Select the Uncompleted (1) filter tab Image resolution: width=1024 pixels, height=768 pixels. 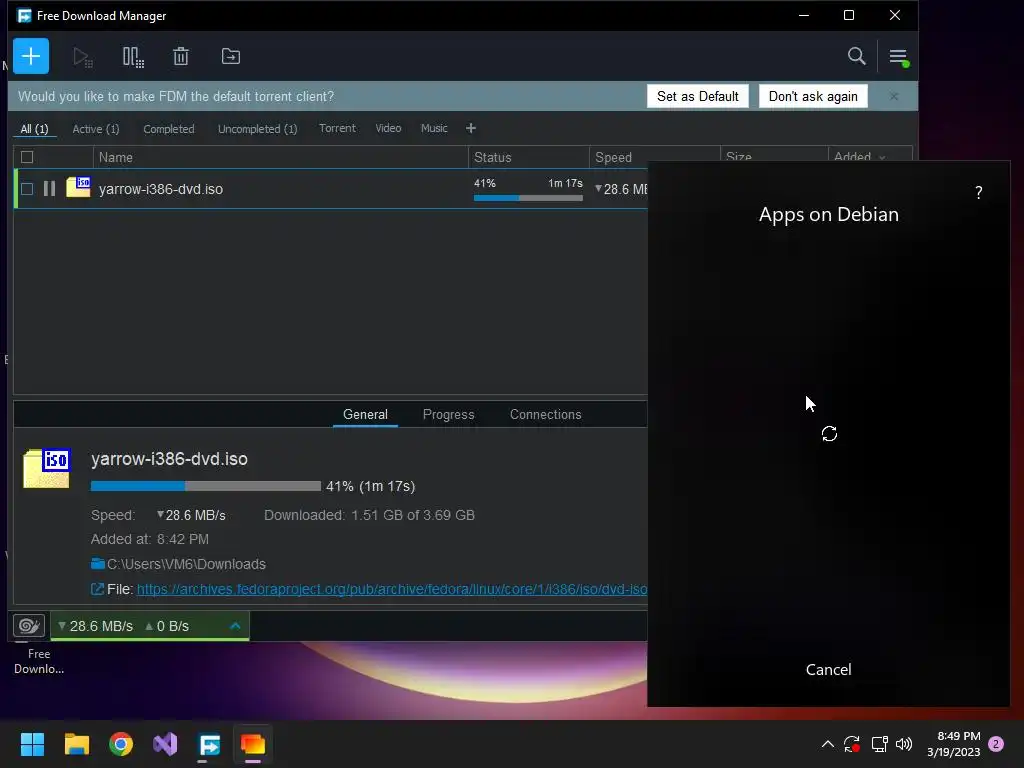pyautogui.click(x=257, y=129)
